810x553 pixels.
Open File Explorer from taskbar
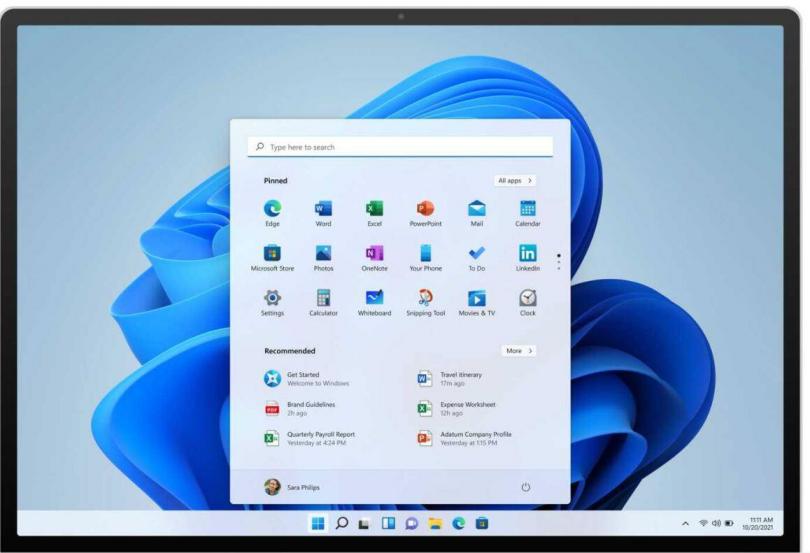pyautogui.click(x=435, y=524)
